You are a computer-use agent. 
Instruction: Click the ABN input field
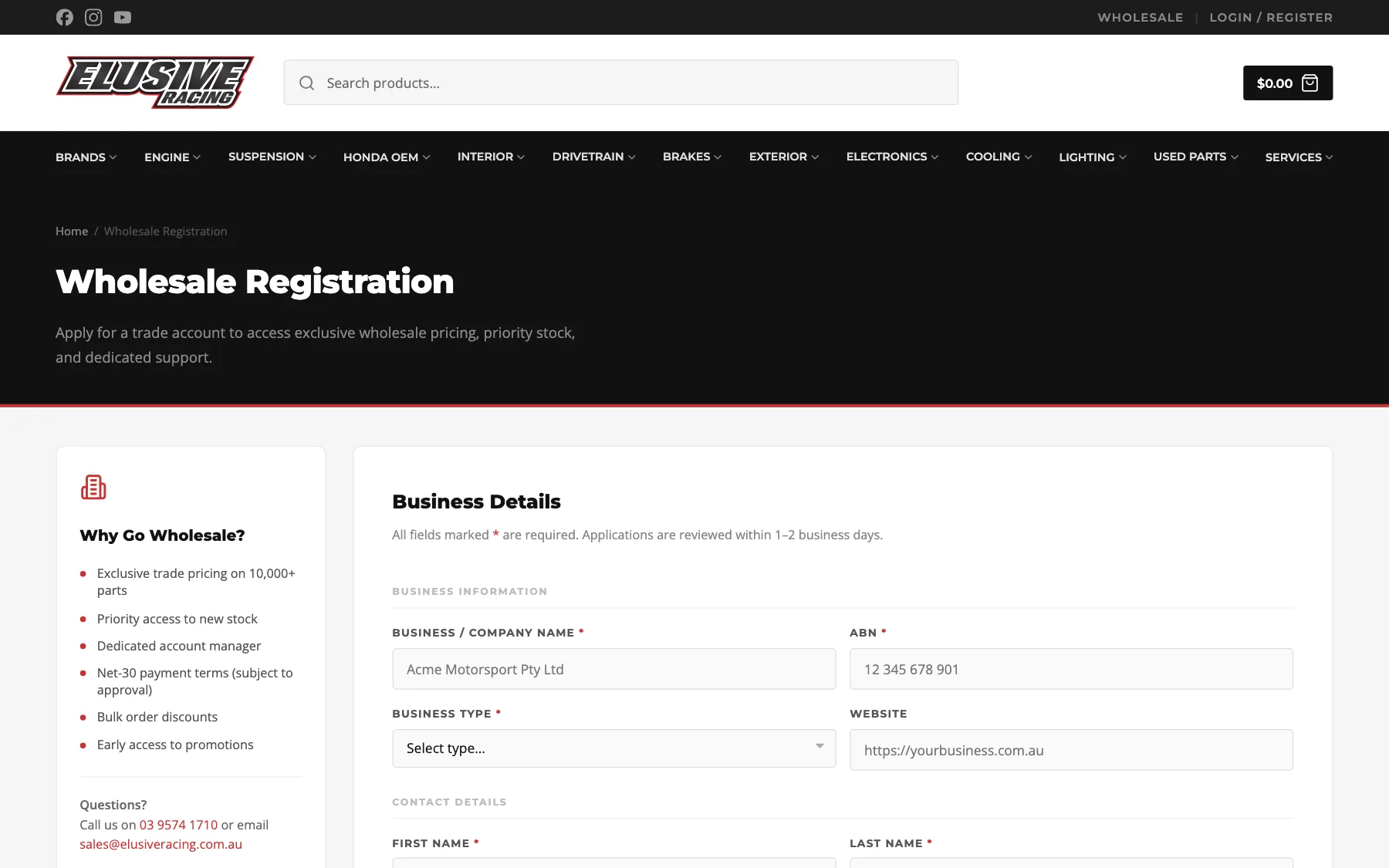1071,669
